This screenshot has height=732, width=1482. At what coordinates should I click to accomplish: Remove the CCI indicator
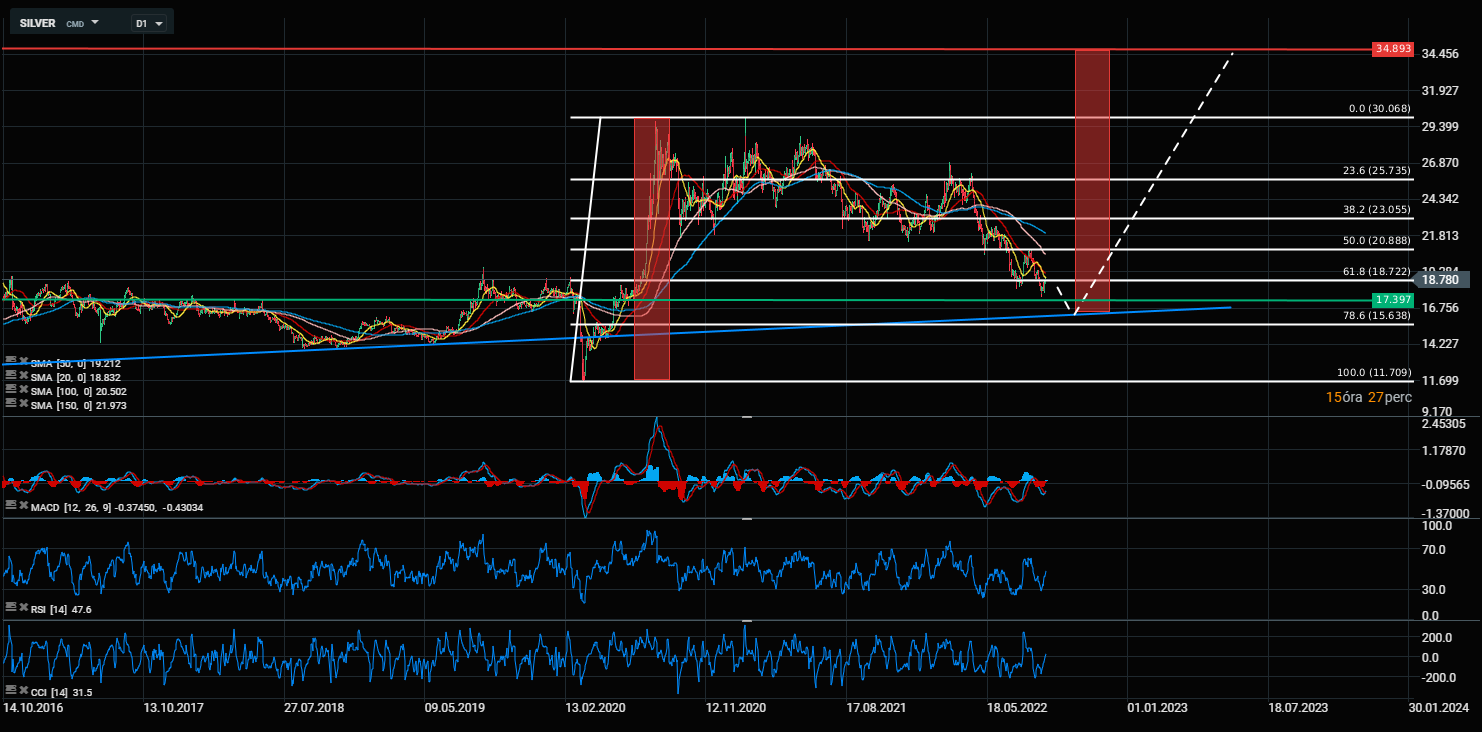click(x=24, y=691)
